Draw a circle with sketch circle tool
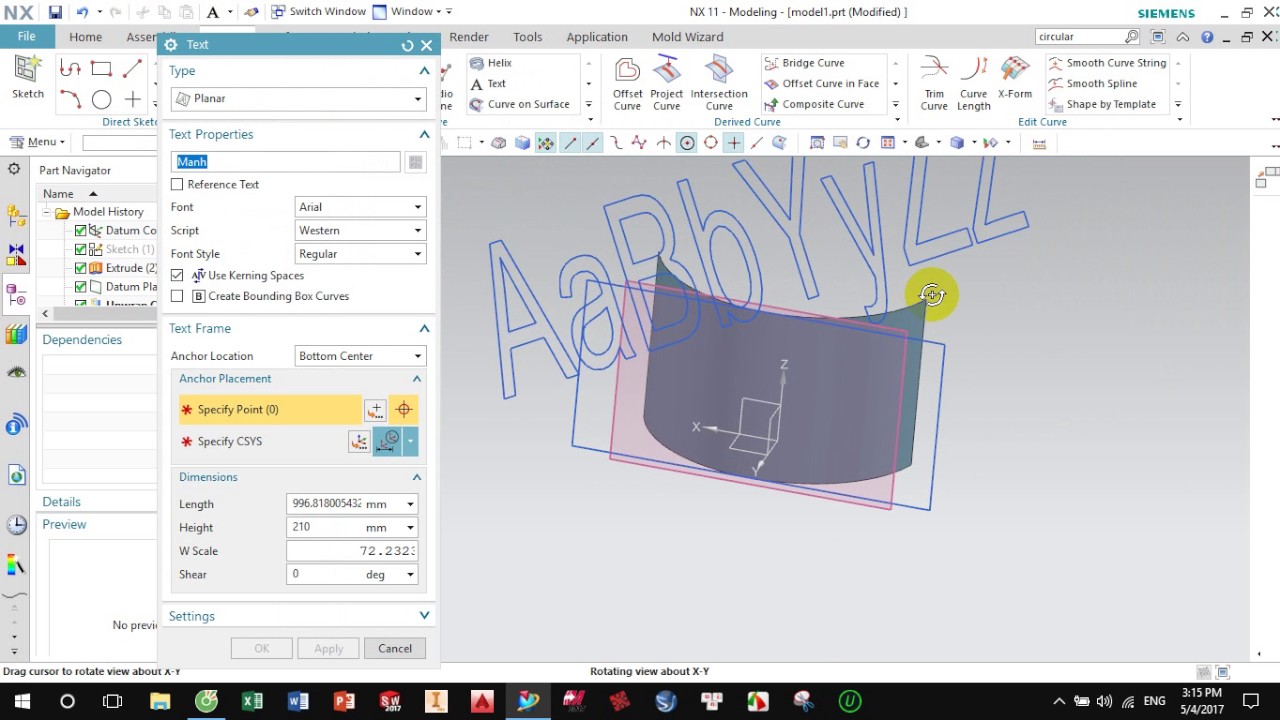The image size is (1280, 720). click(101, 99)
